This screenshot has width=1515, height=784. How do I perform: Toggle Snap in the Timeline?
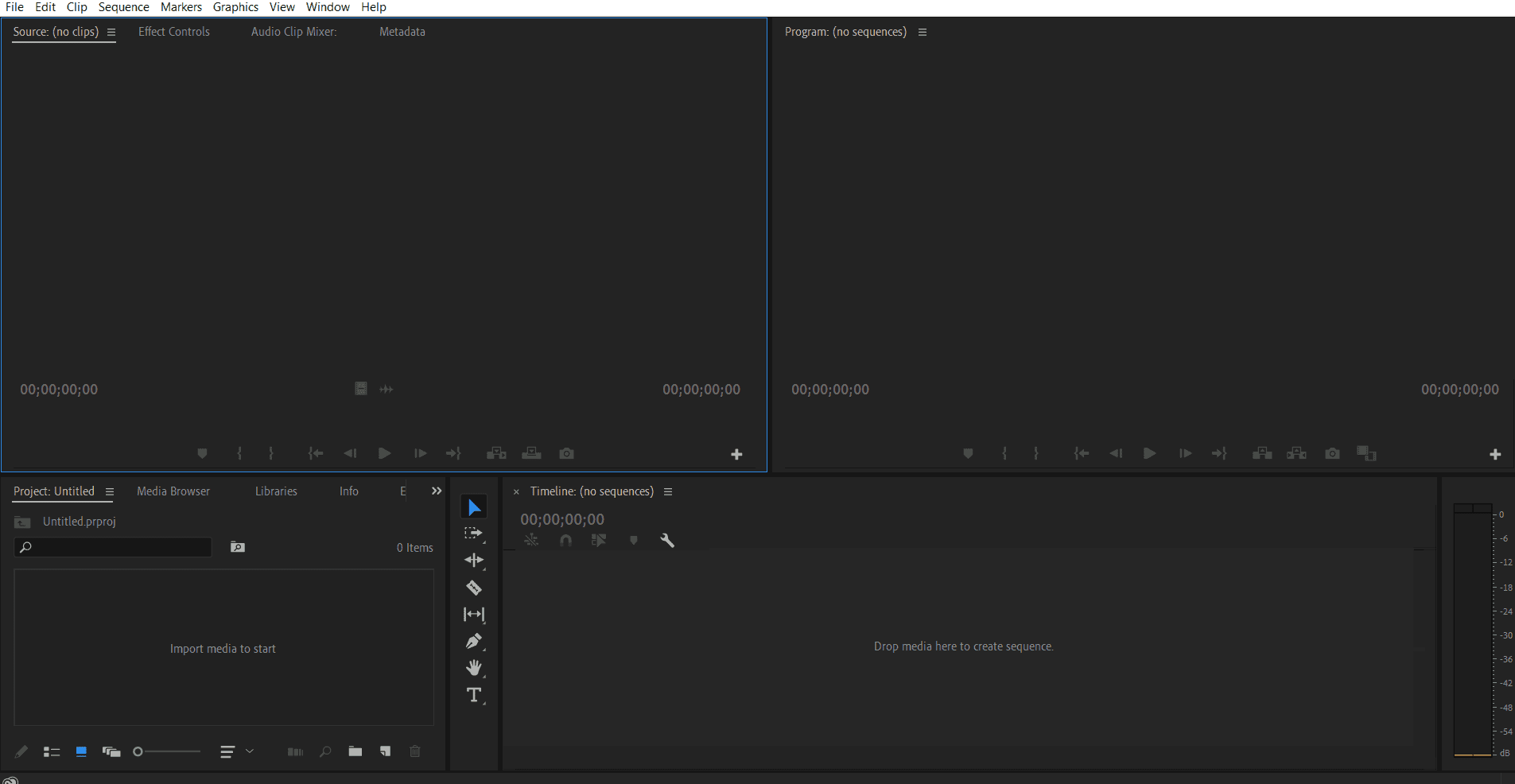(565, 541)
